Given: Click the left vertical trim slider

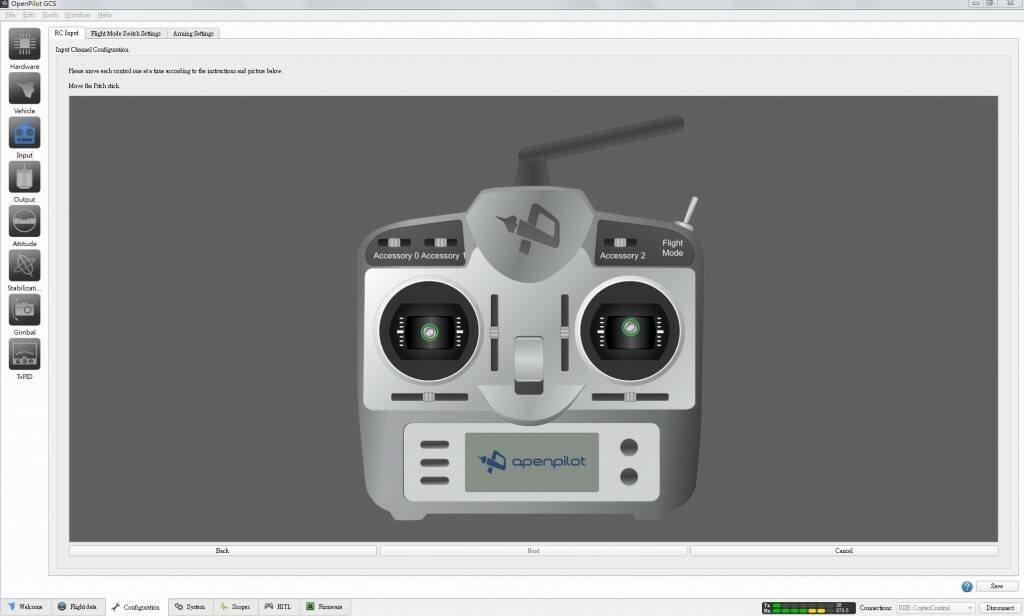Looking at the screenshot, I should (494, 332).
